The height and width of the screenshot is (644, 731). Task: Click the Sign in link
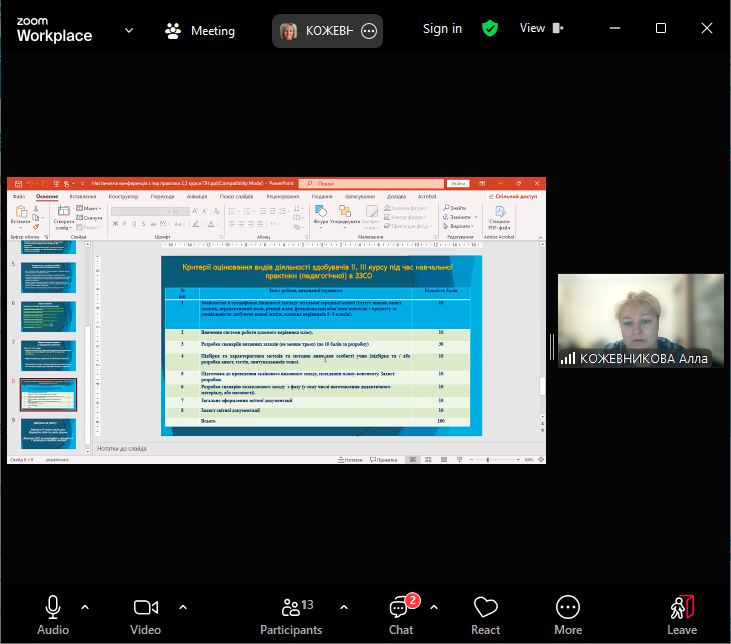[442, 29]
